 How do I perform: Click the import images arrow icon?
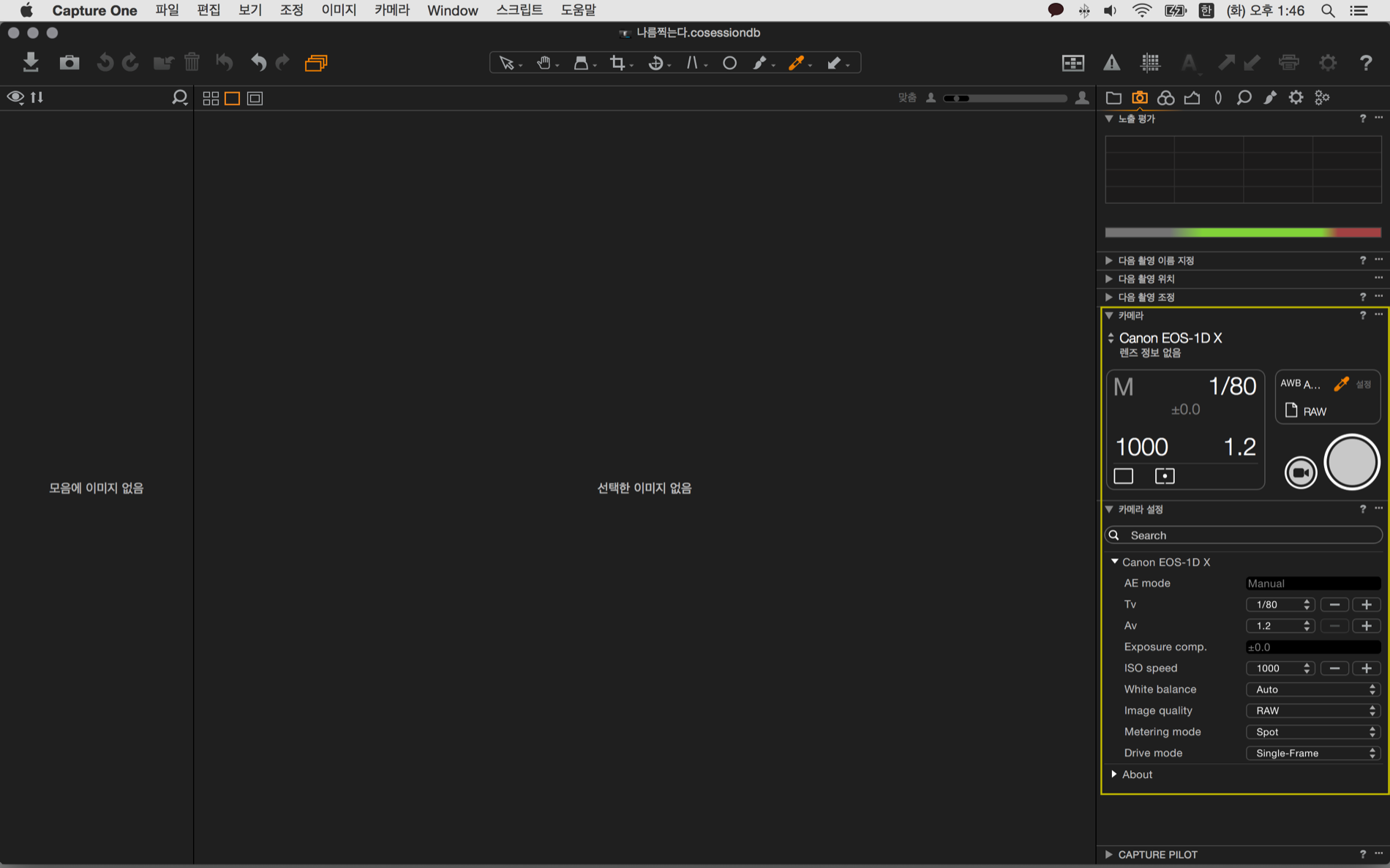pos(31,62)
